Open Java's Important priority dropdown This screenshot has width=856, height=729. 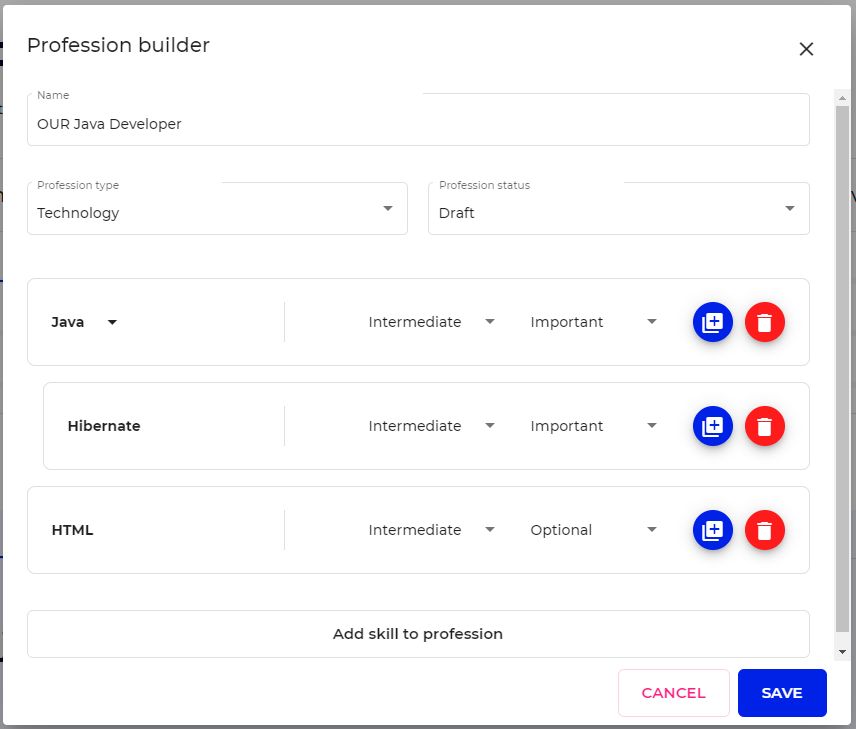[593, 322]
